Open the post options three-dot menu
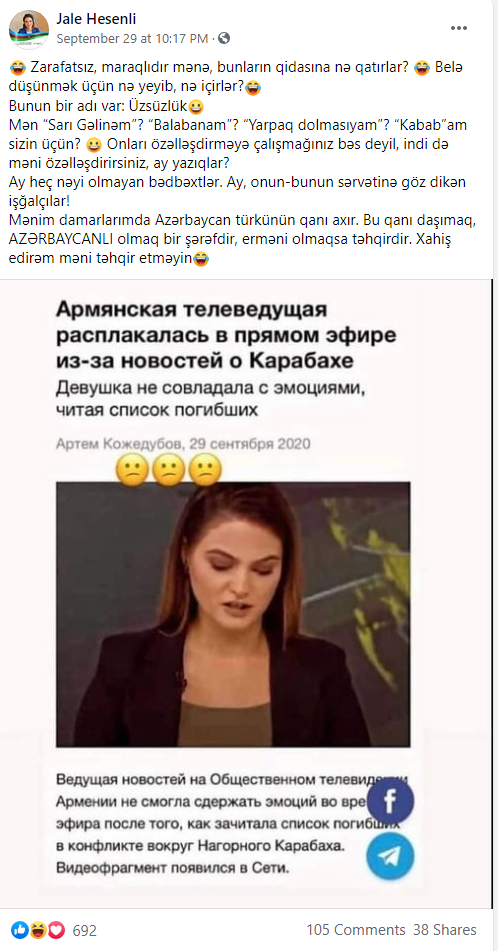 (459, 28)
